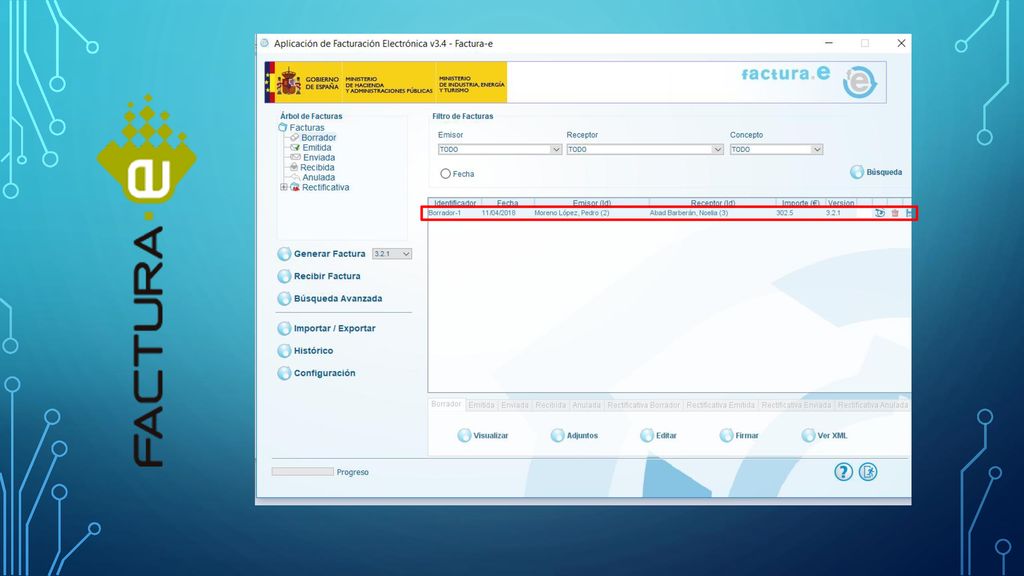The width and height of the screenshot is (1024, 576).
Task: Open the Concepto dropdown
Action: [x=776, y=150]
